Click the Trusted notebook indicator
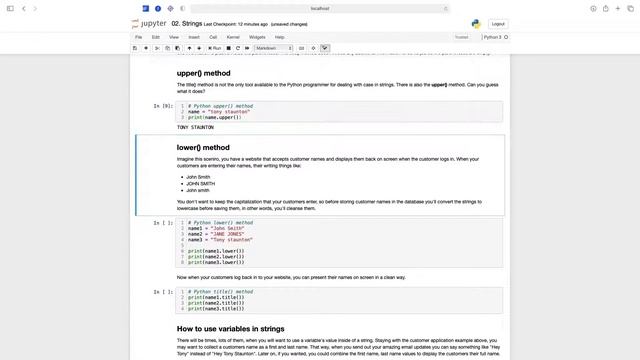Viewport: 640px width, 360px height. 462,37
